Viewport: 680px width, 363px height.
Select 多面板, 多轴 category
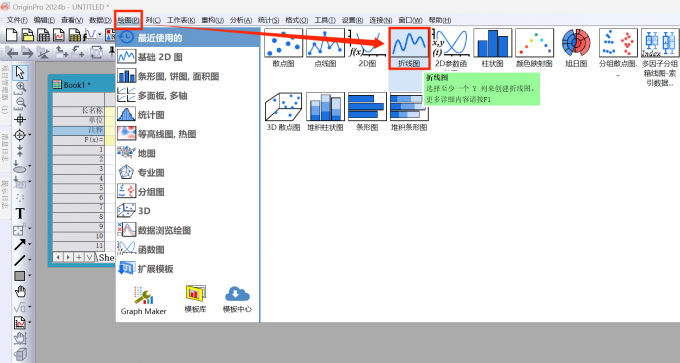[188, 95]
